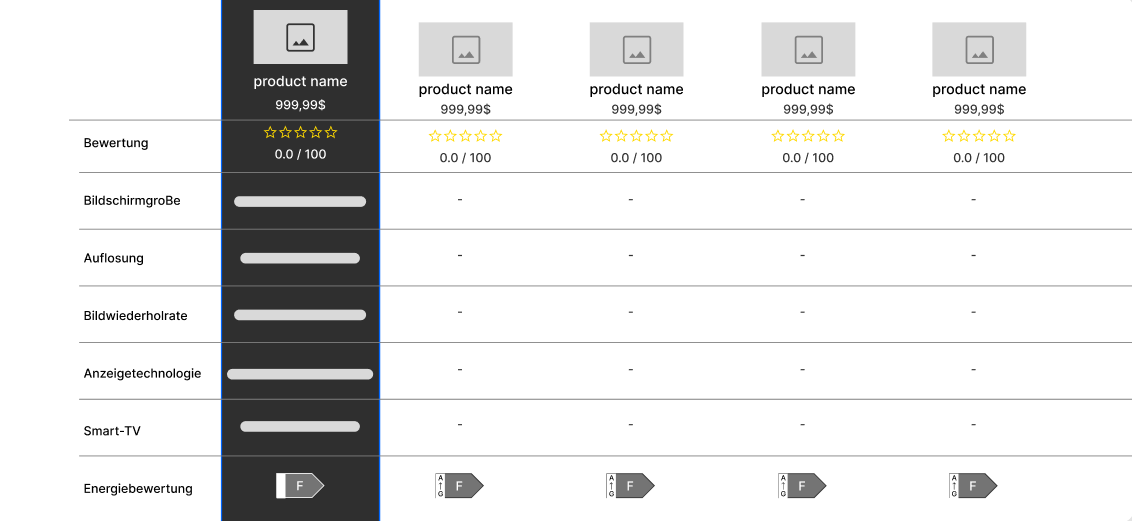
Task: Click the star rating of the last product column
Action: pyautogui.click(x=979, y=136)
